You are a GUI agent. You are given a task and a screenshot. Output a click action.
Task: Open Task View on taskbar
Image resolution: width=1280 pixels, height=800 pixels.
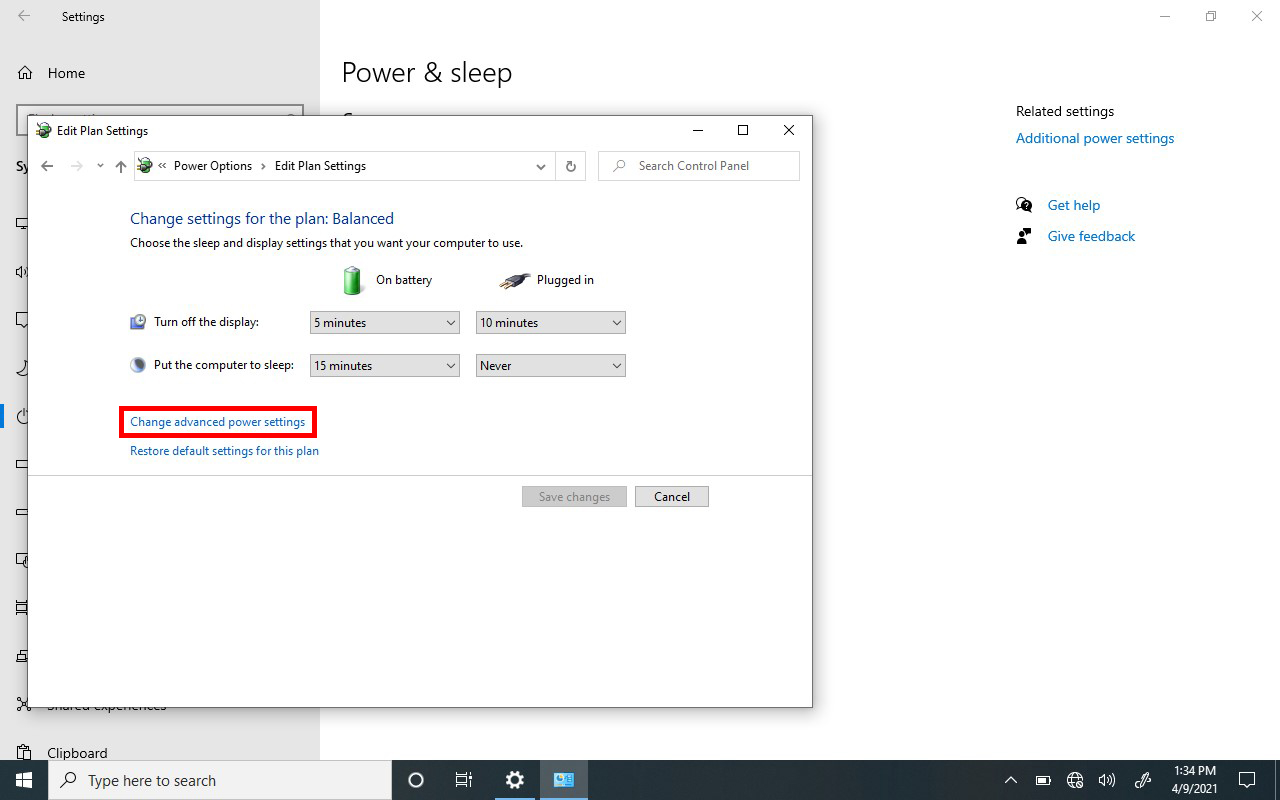(464, 780)
